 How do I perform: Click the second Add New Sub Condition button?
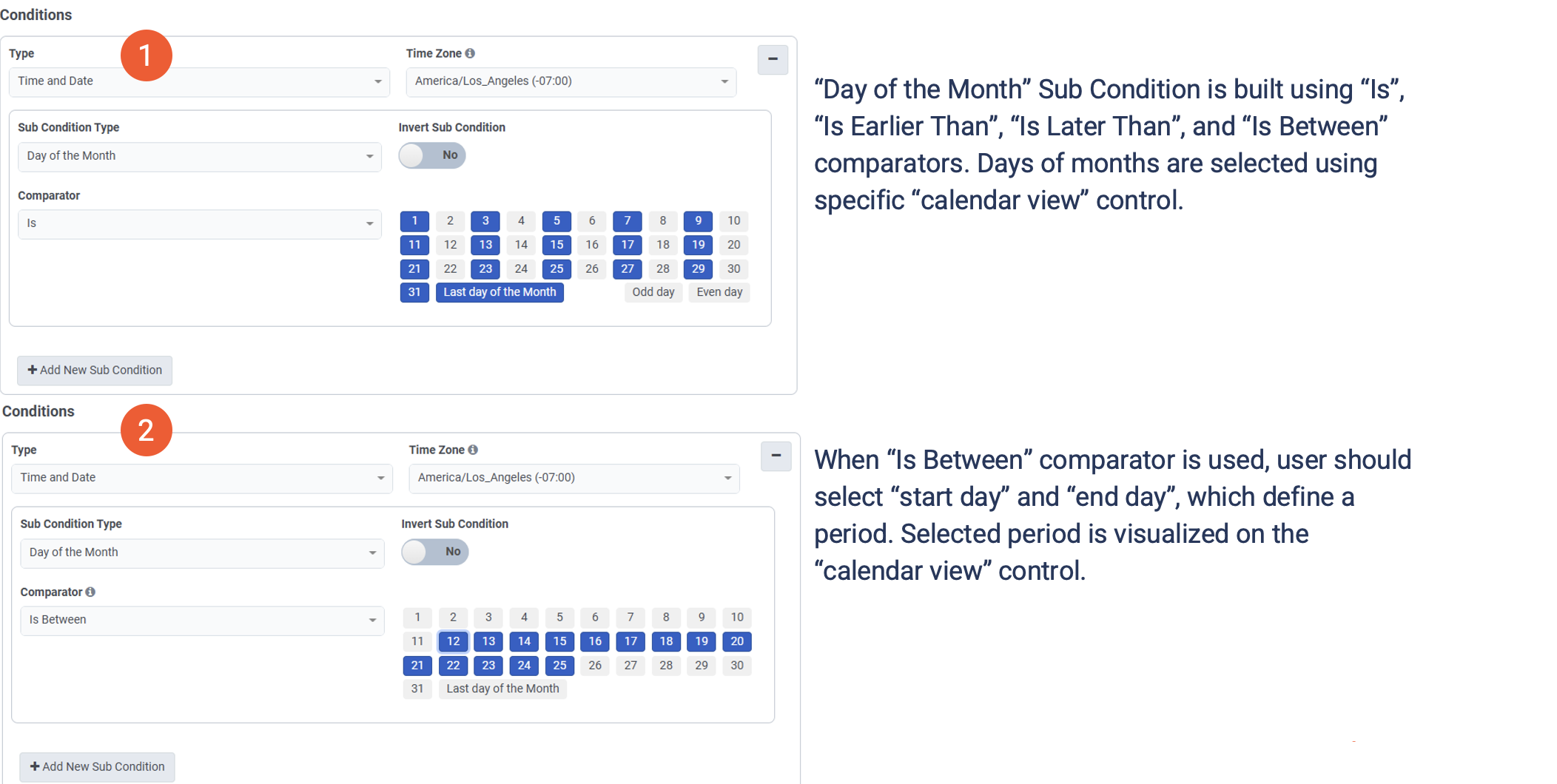[97, 766]
